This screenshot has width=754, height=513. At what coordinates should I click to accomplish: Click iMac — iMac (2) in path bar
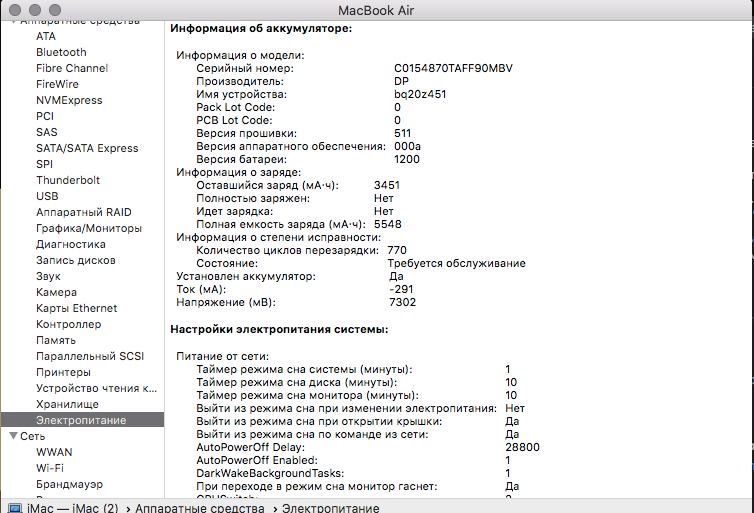[73, 508]
